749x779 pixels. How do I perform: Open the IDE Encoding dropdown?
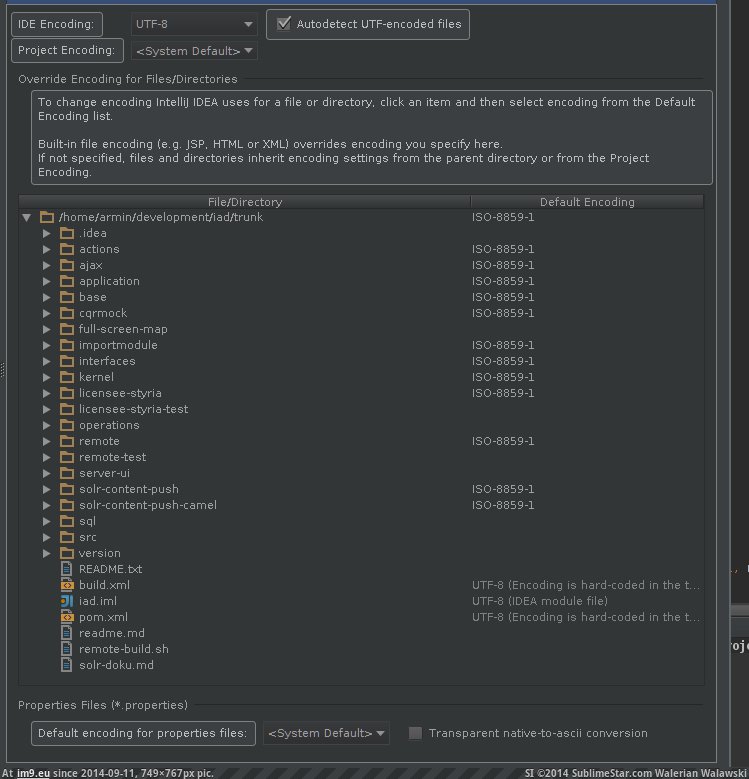(x=194, y=23)
